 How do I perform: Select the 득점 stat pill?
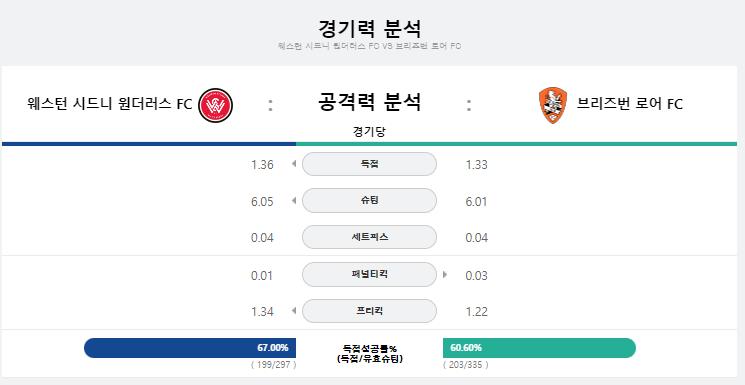pyautogui.click(x=369, y=164)
